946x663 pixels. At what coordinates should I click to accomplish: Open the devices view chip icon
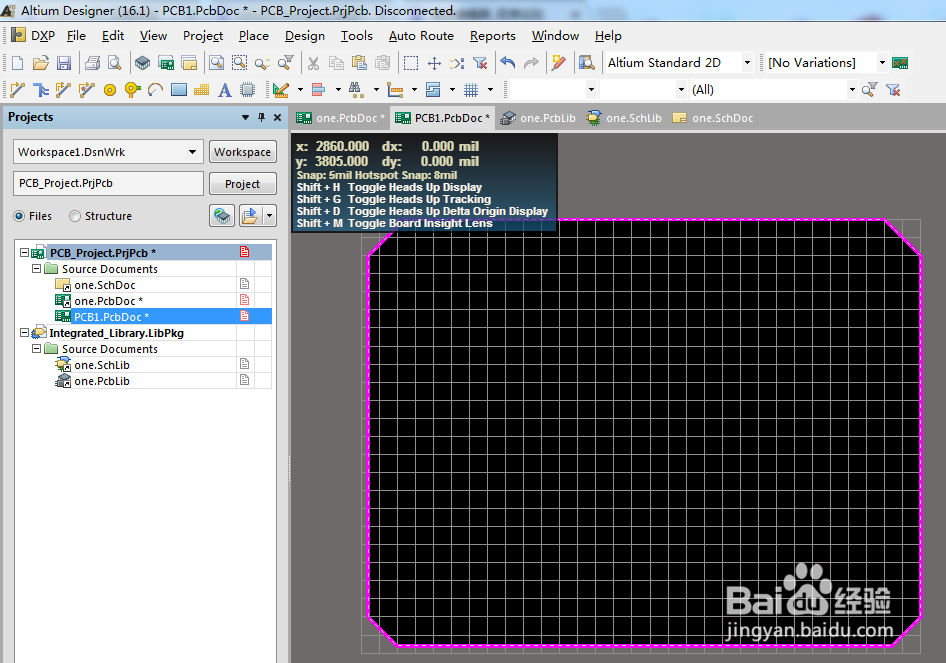coord(142,63)
